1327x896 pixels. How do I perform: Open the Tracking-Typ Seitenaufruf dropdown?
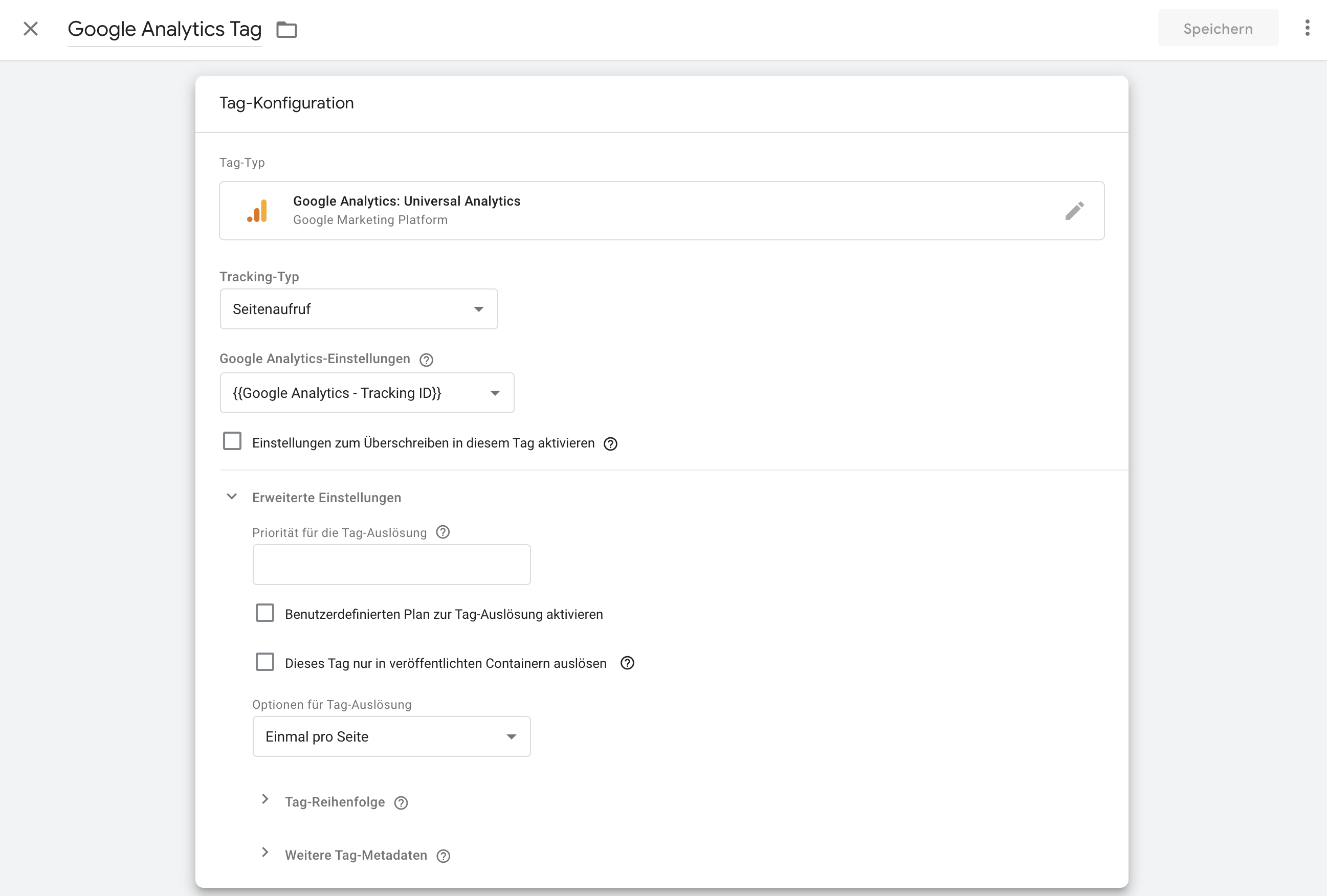(359, 309)
